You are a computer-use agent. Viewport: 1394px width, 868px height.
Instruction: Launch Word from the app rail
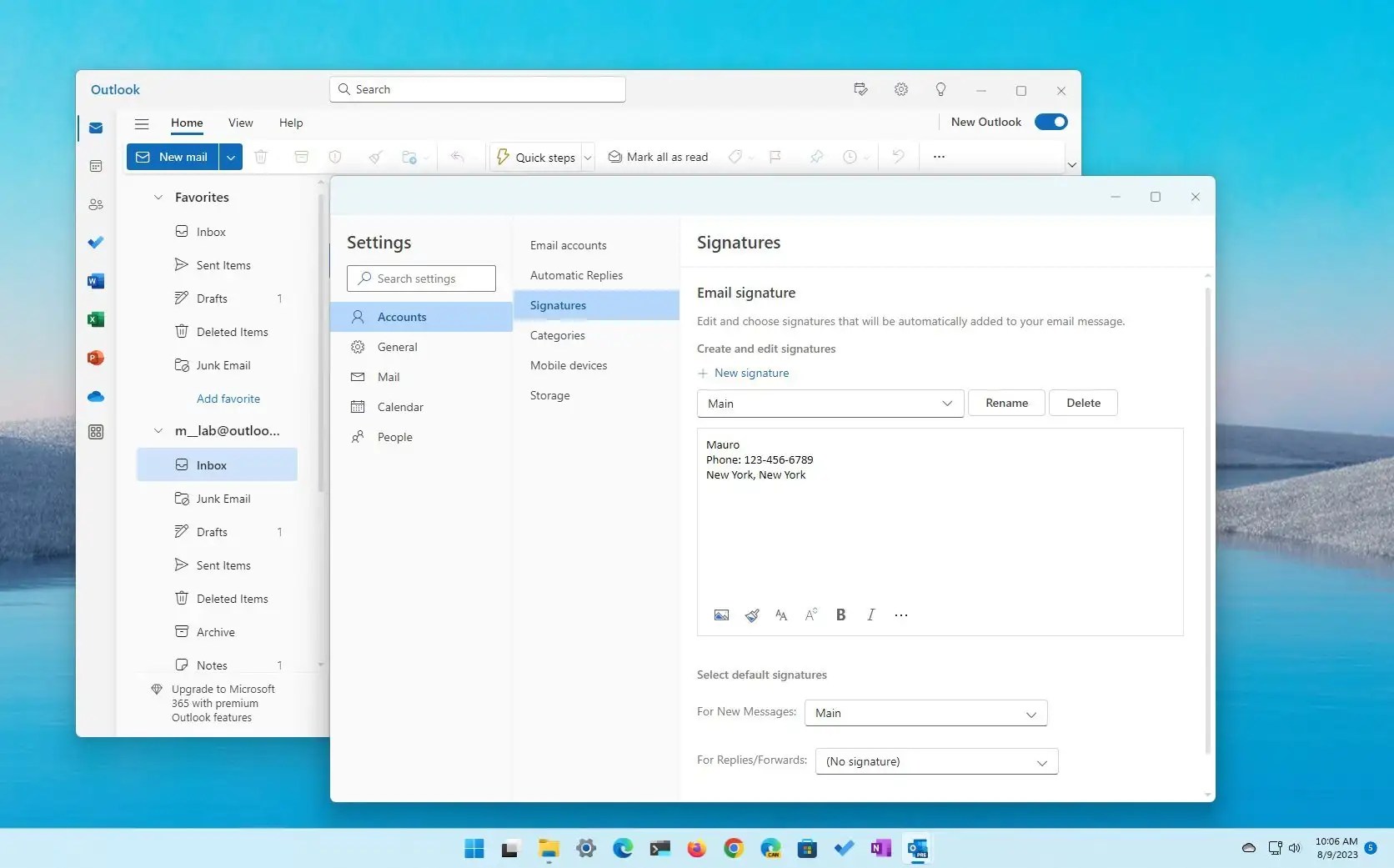(x=95, y=281)
